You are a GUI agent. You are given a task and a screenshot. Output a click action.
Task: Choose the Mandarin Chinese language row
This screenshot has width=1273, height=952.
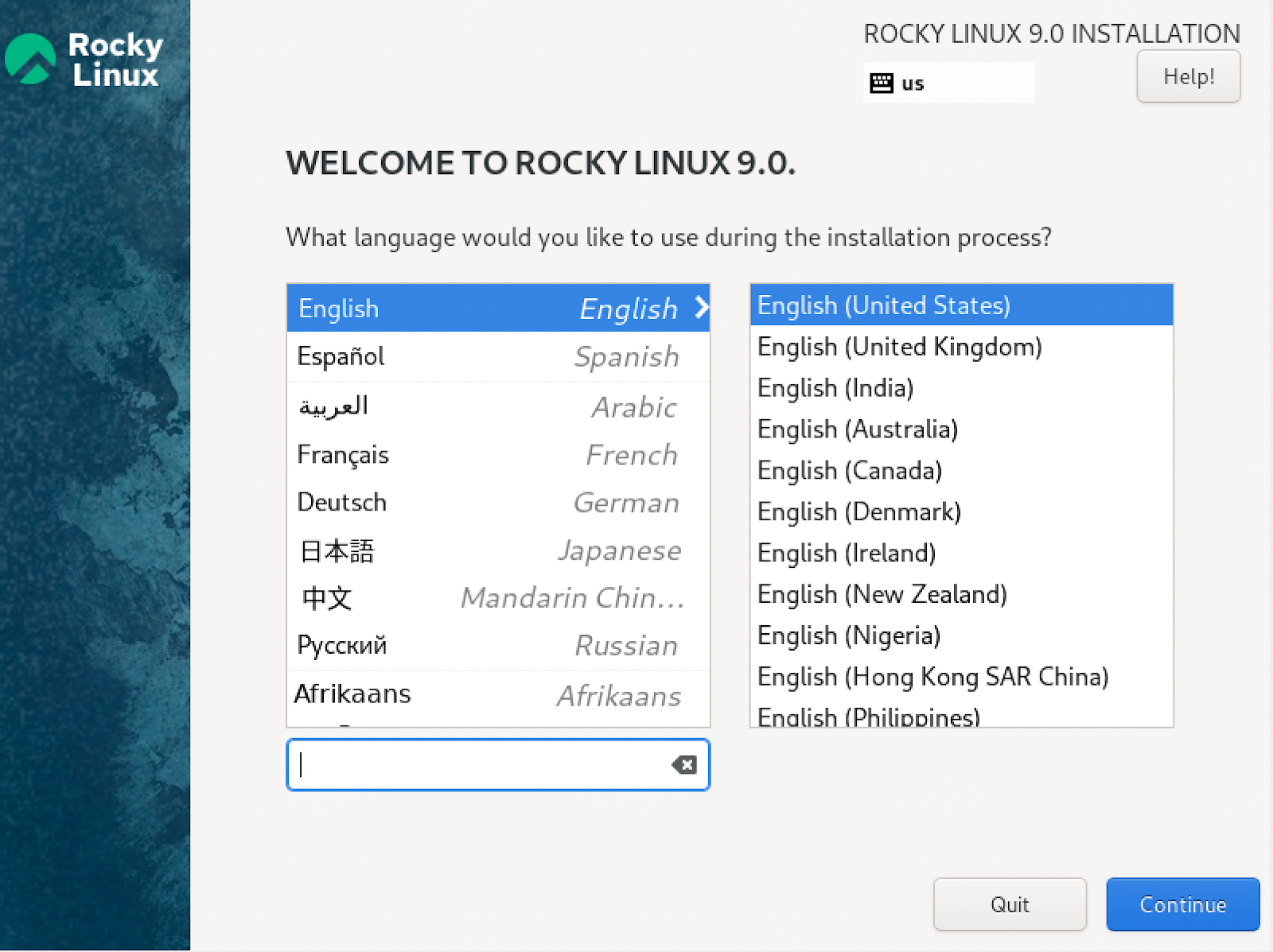(498, 598)
